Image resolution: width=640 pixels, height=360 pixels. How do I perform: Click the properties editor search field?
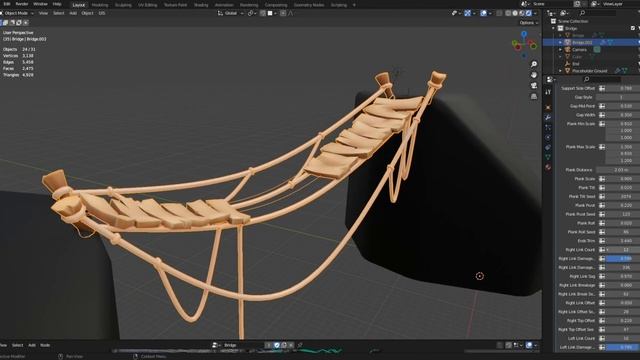tap(602, 79)
